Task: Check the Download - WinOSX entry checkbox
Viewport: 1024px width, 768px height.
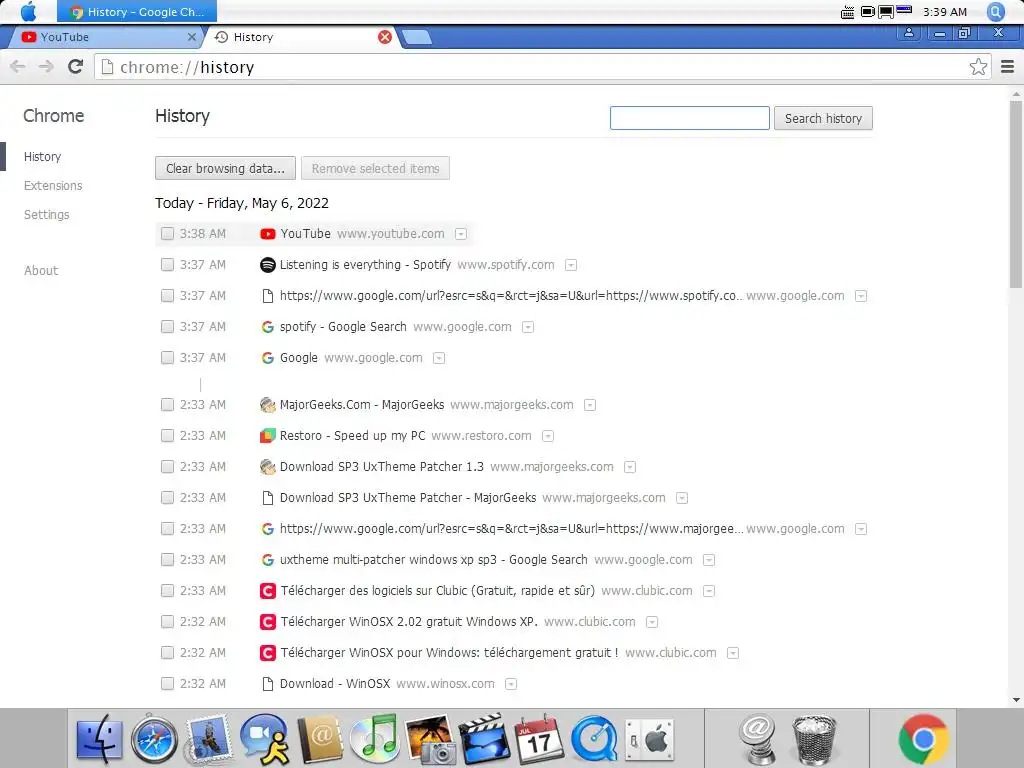Action: click(167, 684)
